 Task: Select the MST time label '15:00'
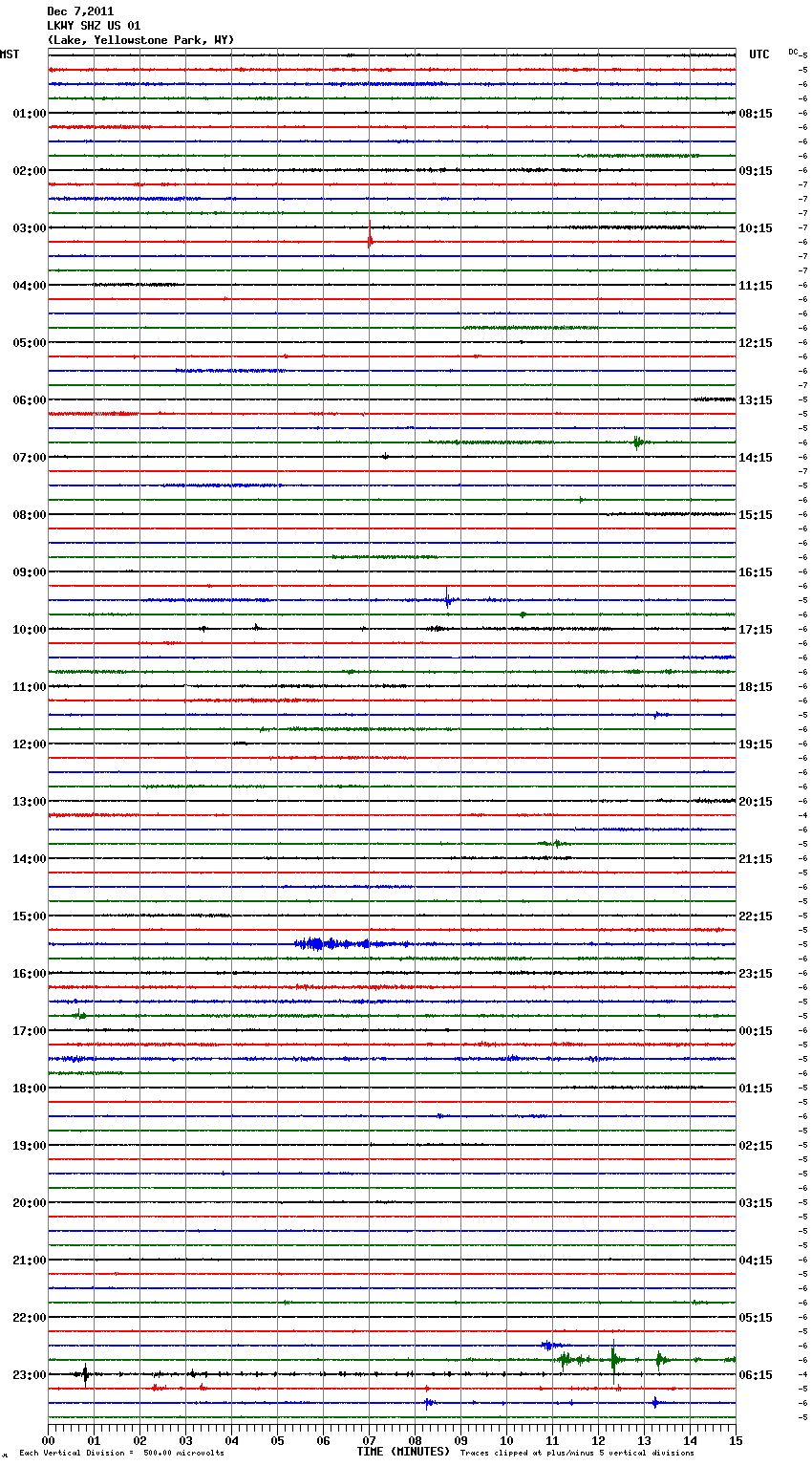click(30, 916)
